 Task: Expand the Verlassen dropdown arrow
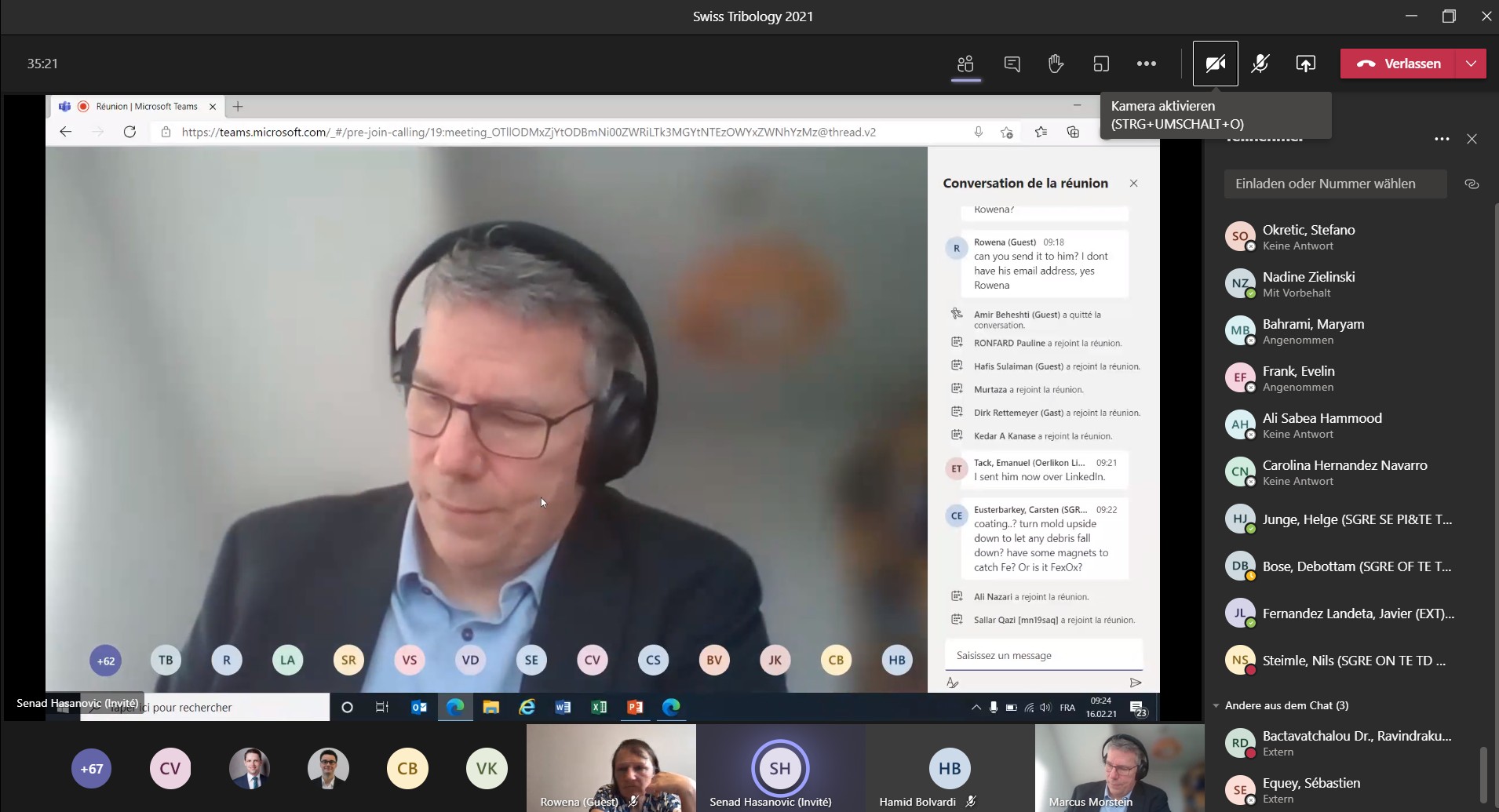(x=1471, y=64)
